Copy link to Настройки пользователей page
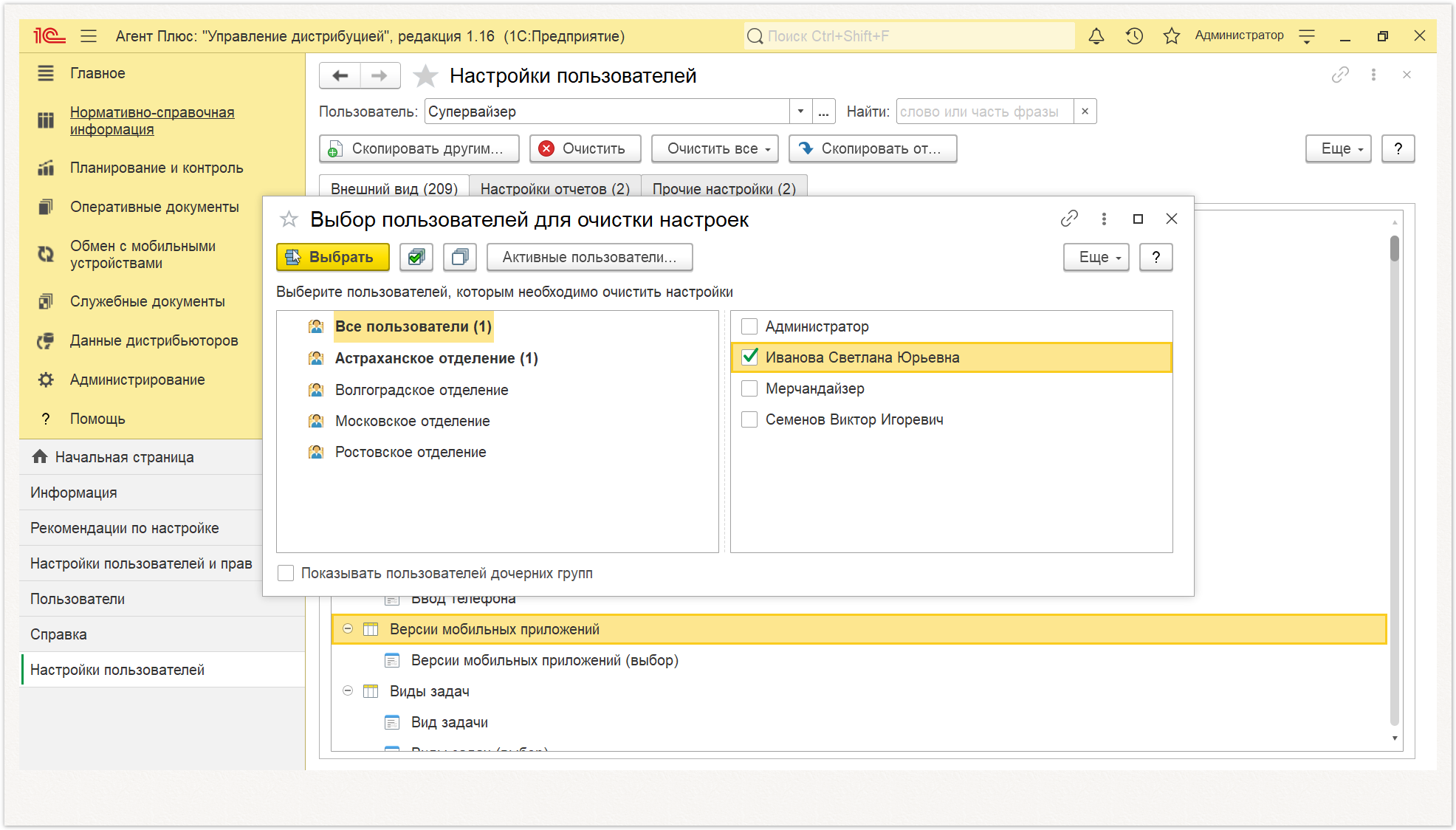 tap(1340, 75)
